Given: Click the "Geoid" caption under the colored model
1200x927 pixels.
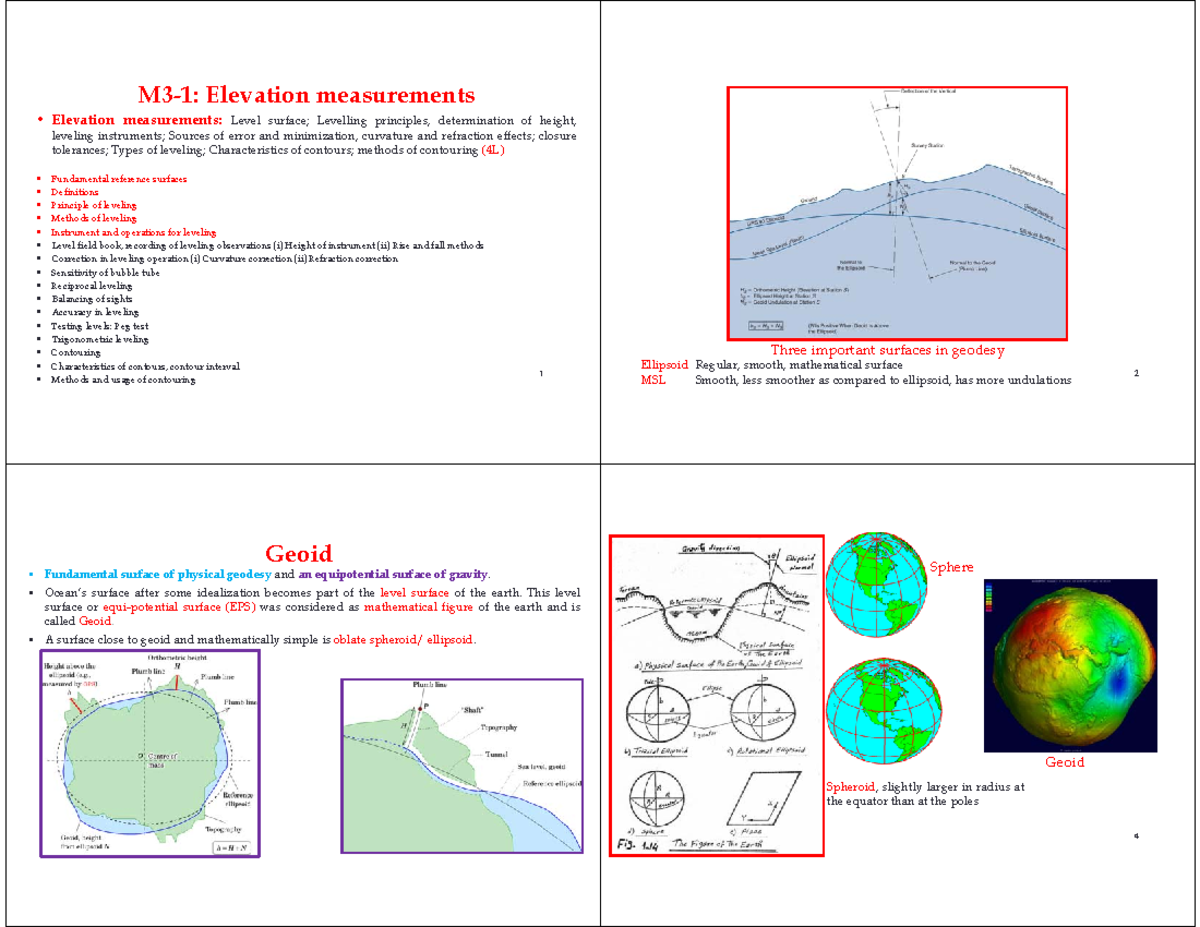Looking at the screenshot, I should (1065, 763).
